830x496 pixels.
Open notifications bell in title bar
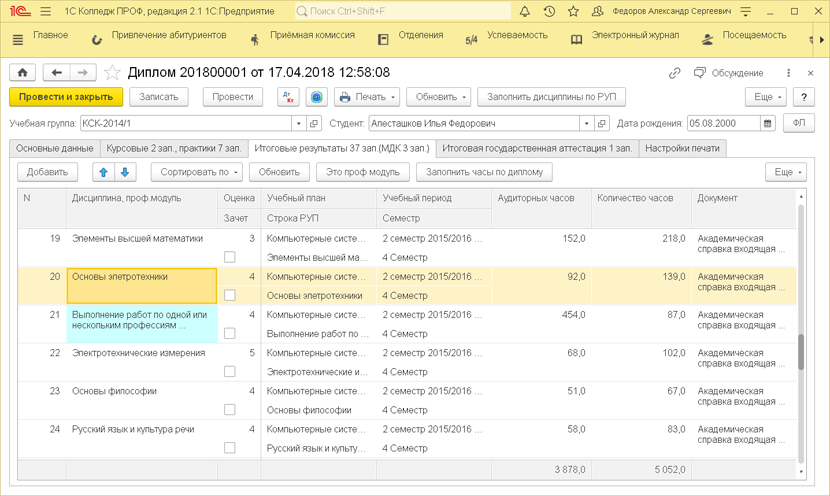(x=524, y=12)
